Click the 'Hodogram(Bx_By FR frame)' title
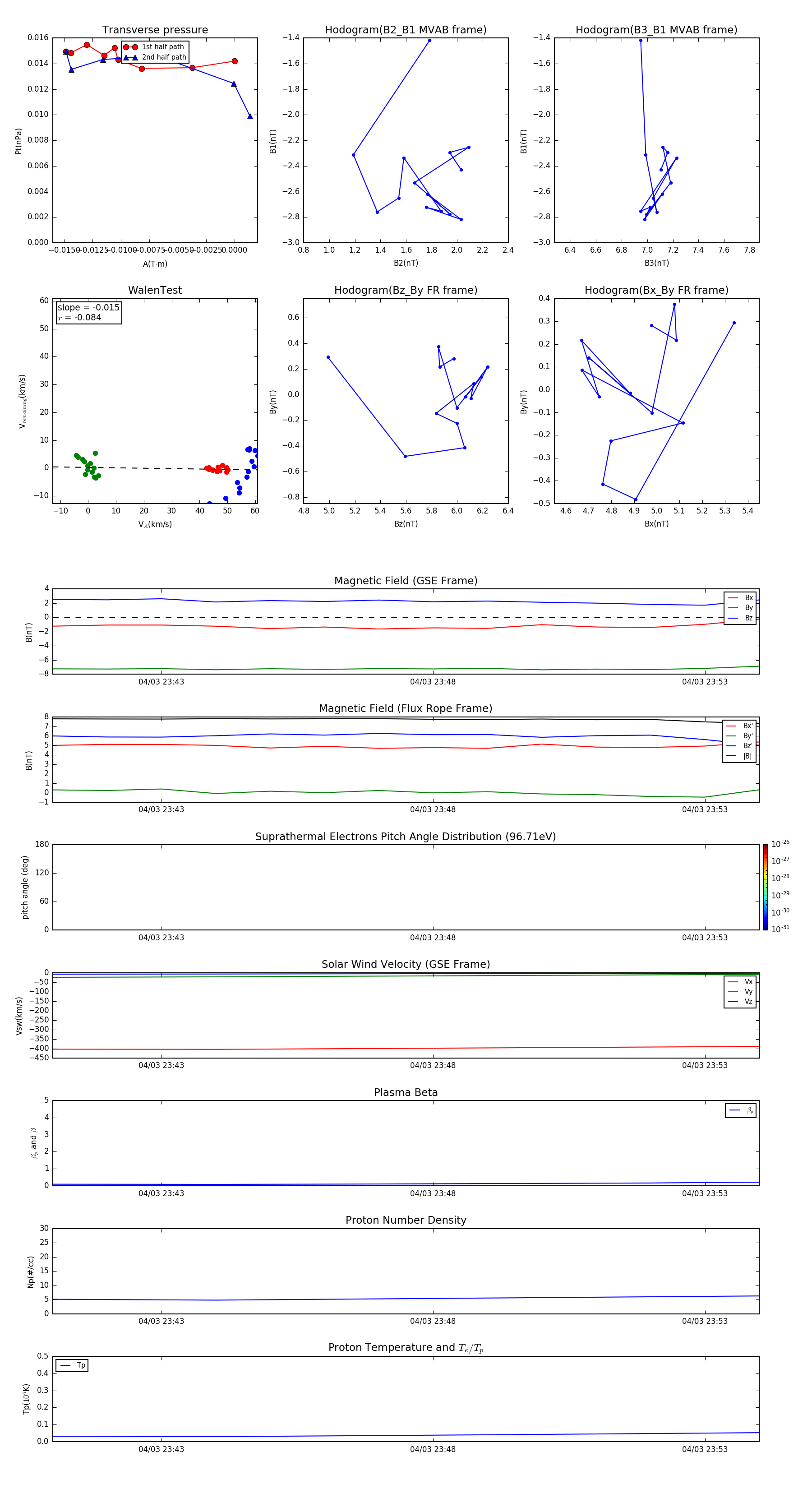 [656, 290]
